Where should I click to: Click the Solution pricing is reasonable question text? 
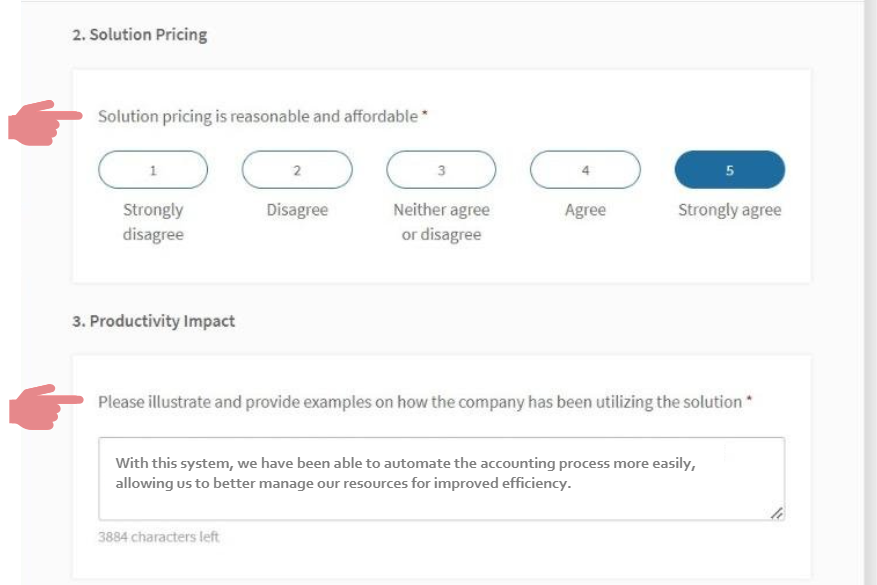[258, 116]
